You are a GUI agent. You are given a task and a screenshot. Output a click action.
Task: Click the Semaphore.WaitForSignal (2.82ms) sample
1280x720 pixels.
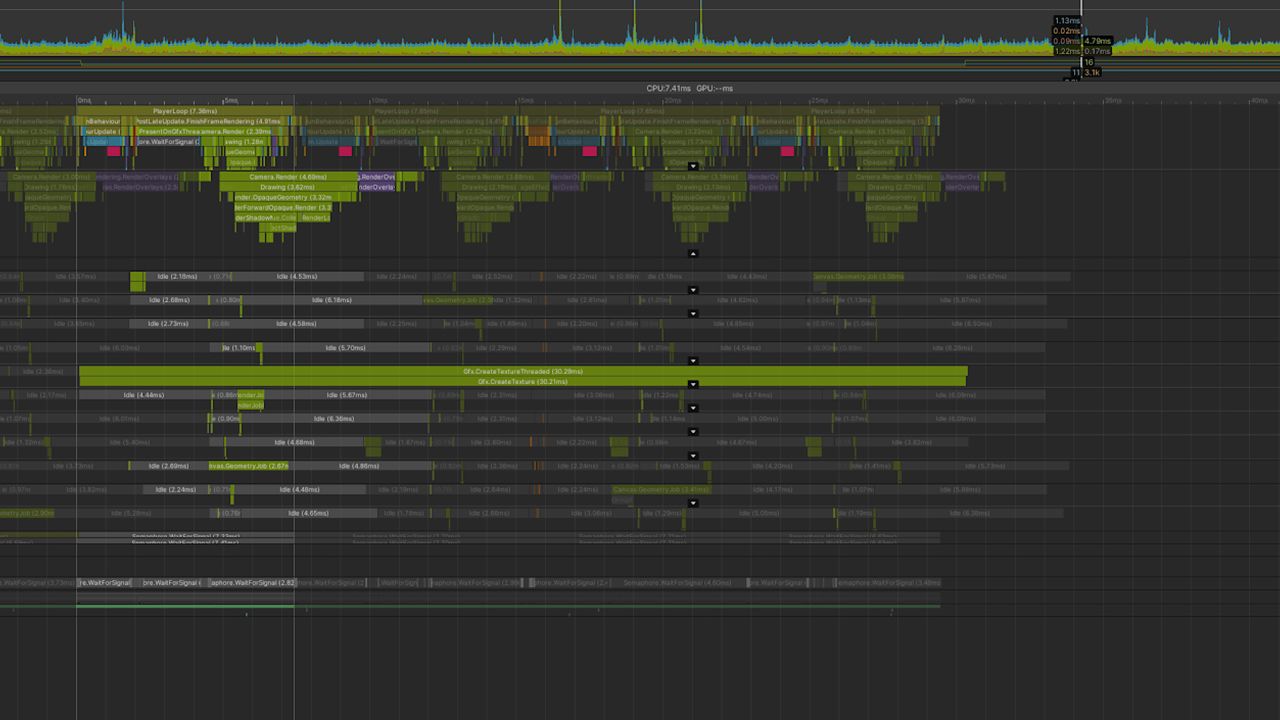(251, 582)
